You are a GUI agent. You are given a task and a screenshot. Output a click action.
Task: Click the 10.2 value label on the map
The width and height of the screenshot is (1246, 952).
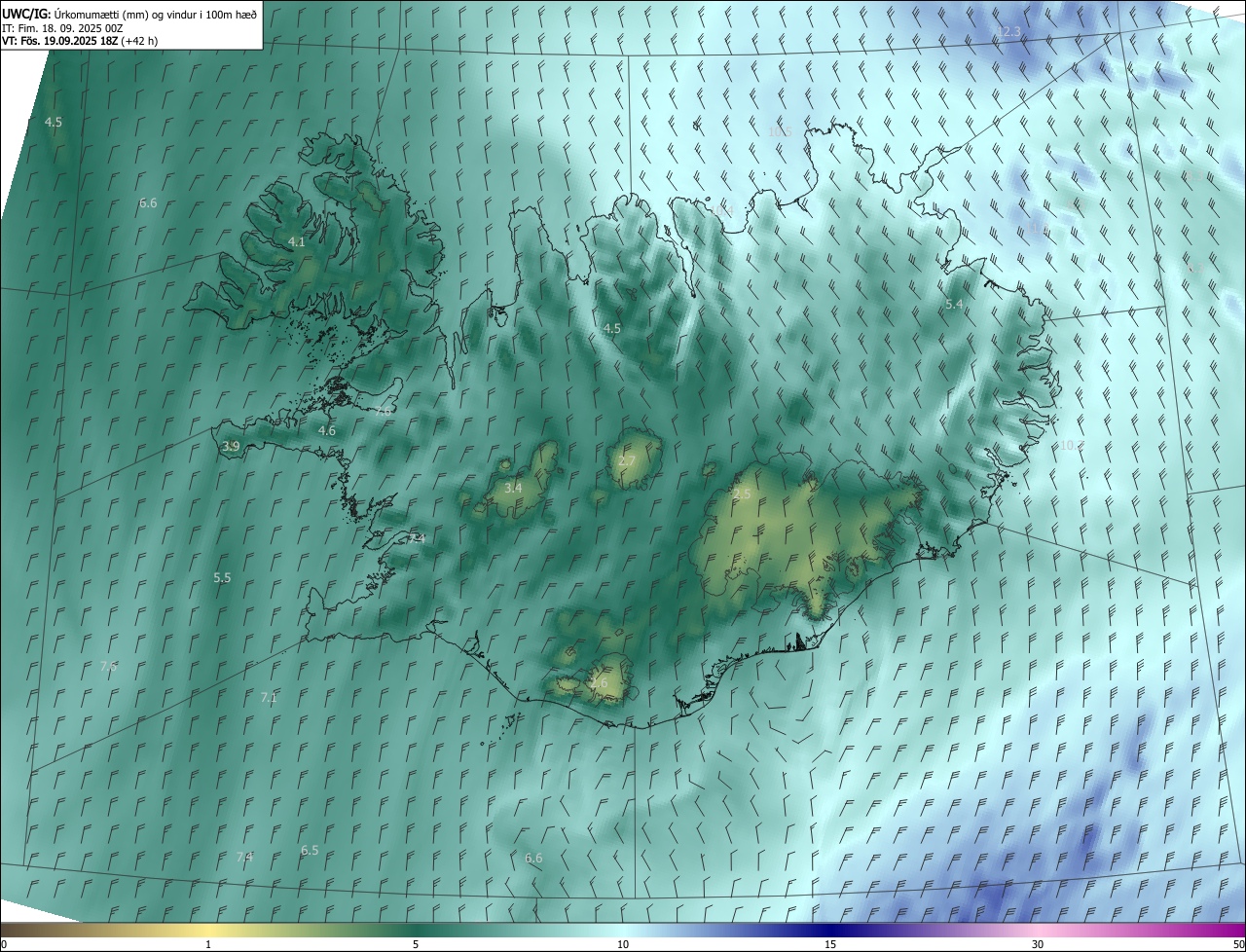pos(1072,445)
